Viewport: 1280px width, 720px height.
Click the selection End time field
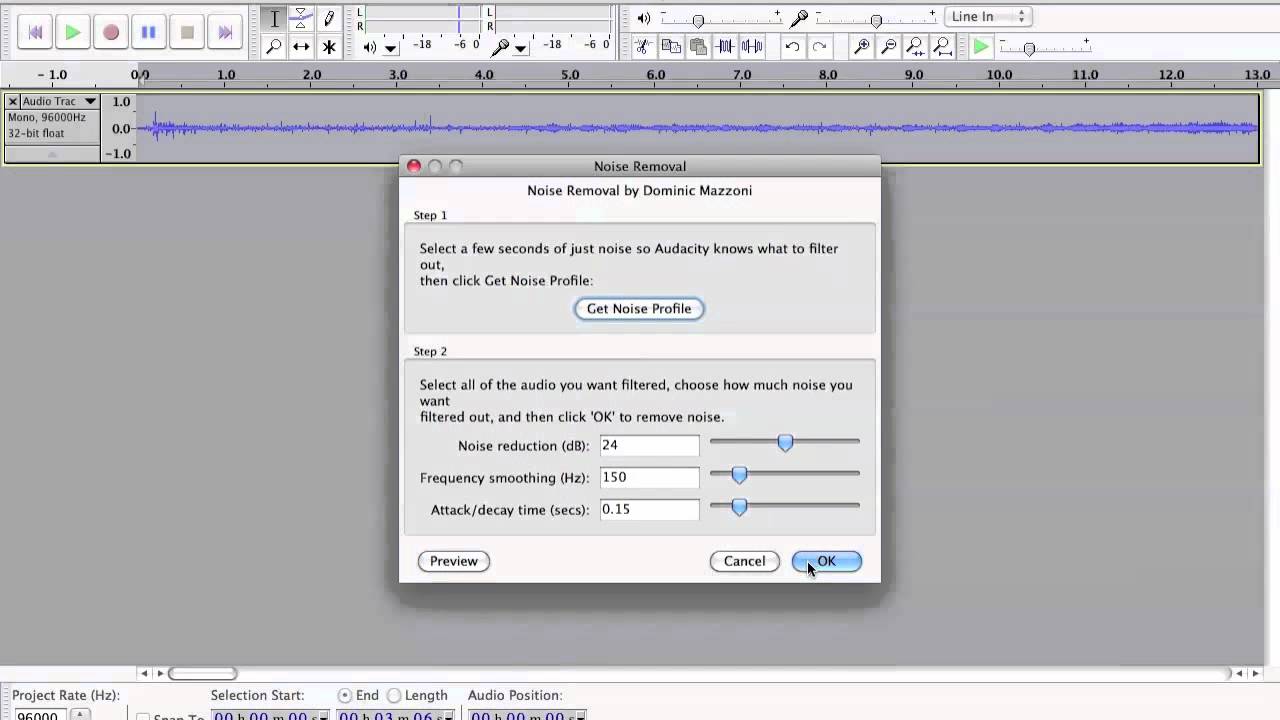point(396,716)
